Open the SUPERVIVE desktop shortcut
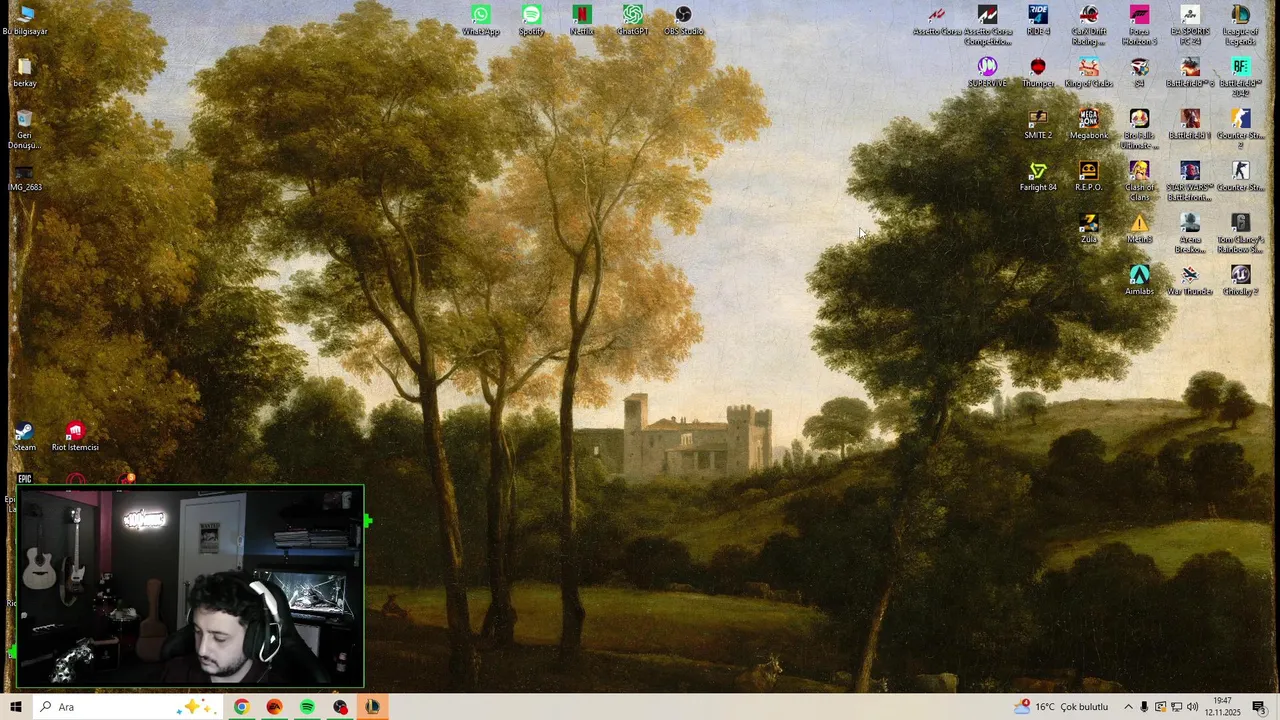Image resolution: width=1280 pixels, height=720 pixels. click(x=987, y=72)
